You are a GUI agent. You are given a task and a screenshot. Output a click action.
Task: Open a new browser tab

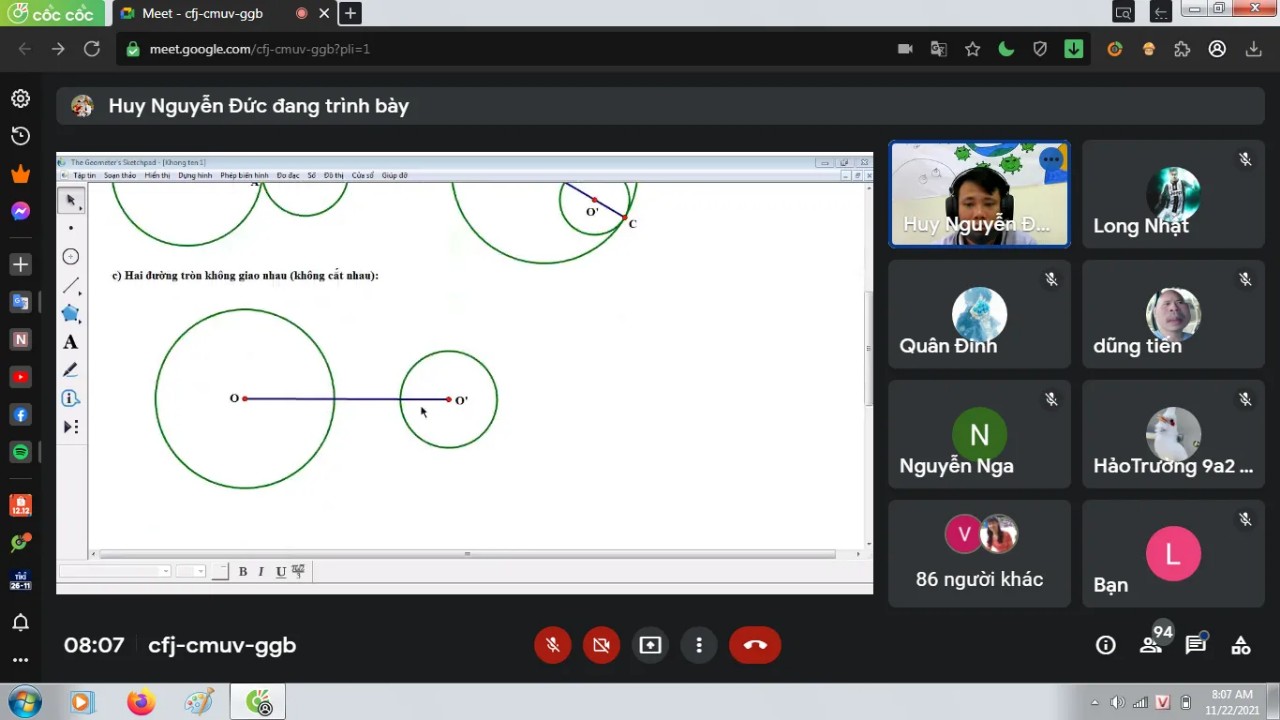[350, 14]
